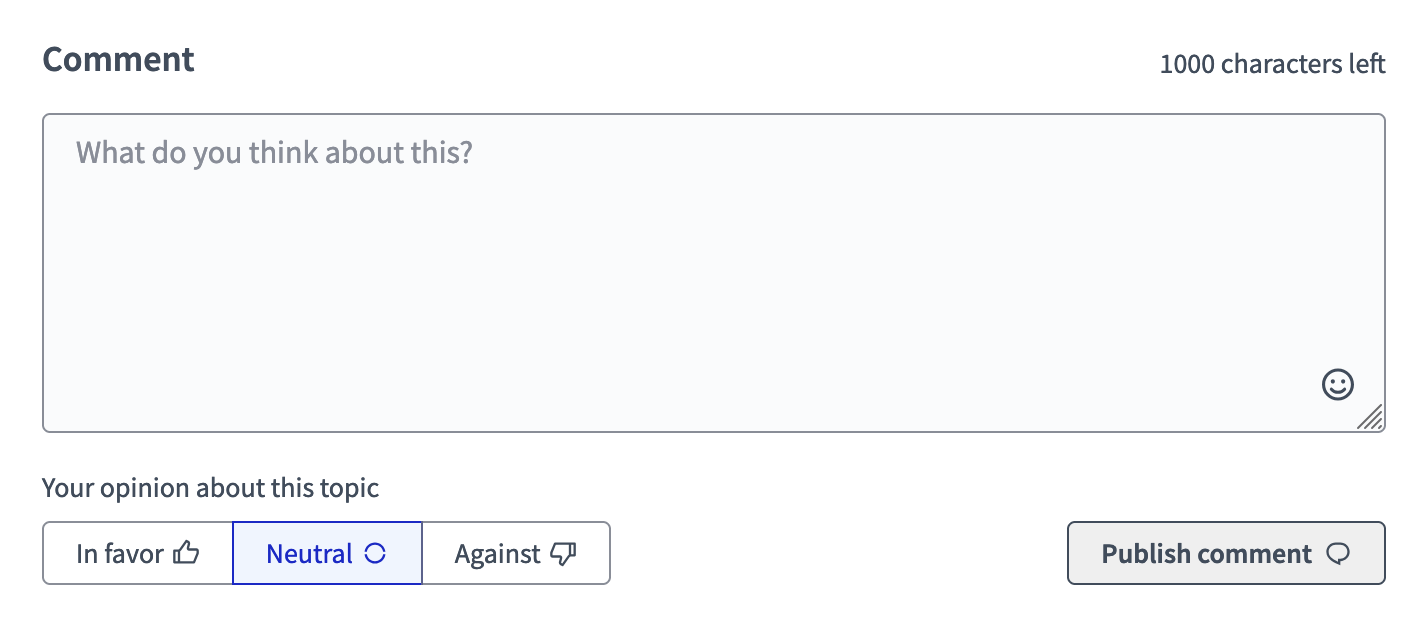Click the Your opinion about this topic label

[210, 488]
